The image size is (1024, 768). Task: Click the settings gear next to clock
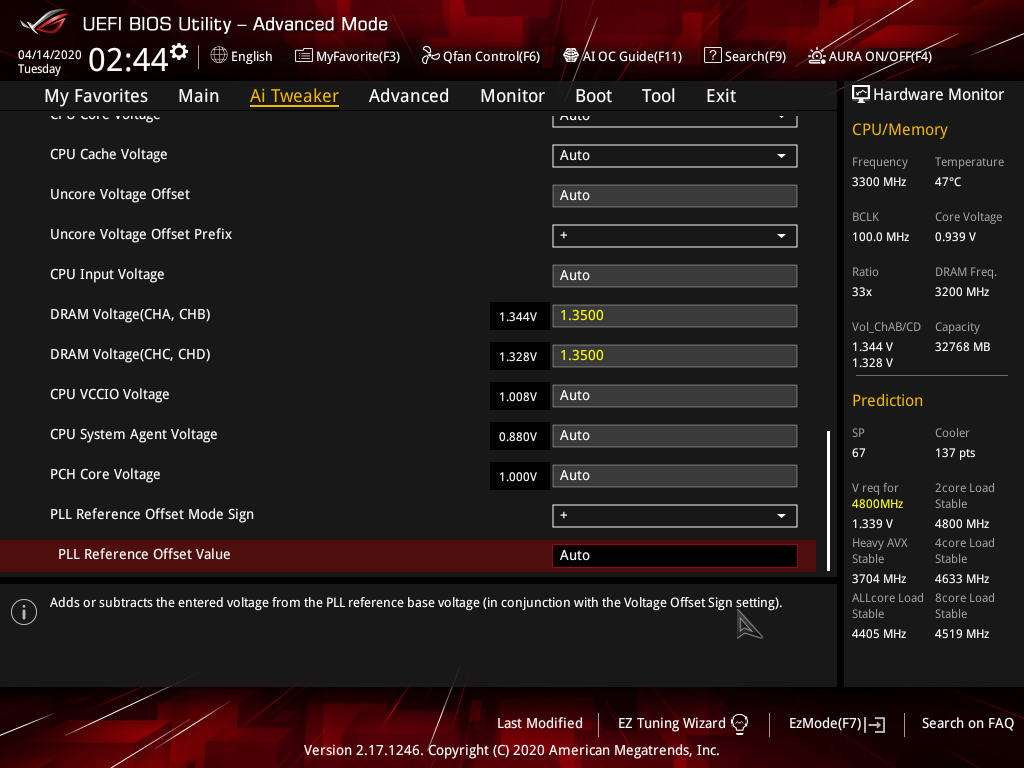point(179,52)
